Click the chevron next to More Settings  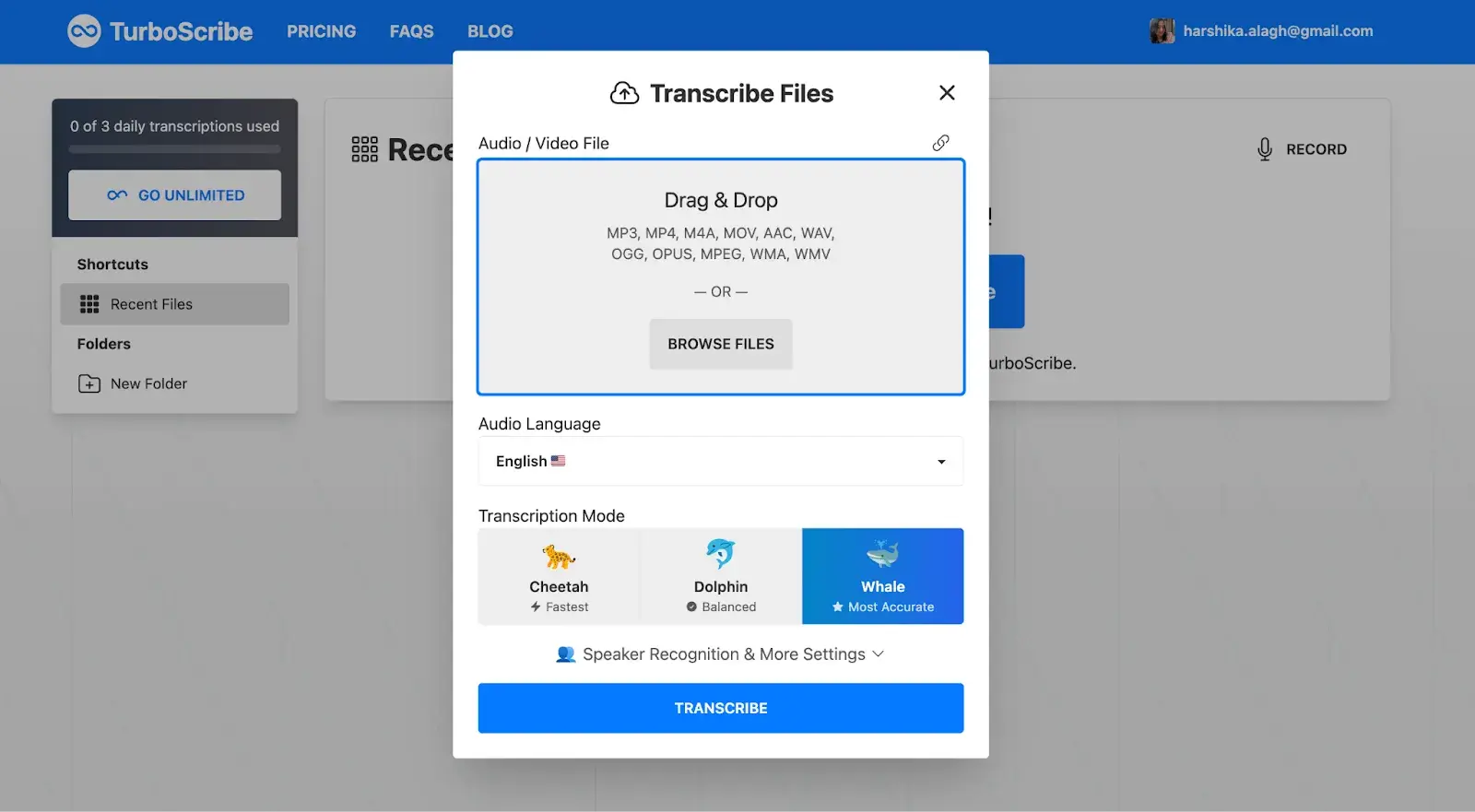point(878,653)
